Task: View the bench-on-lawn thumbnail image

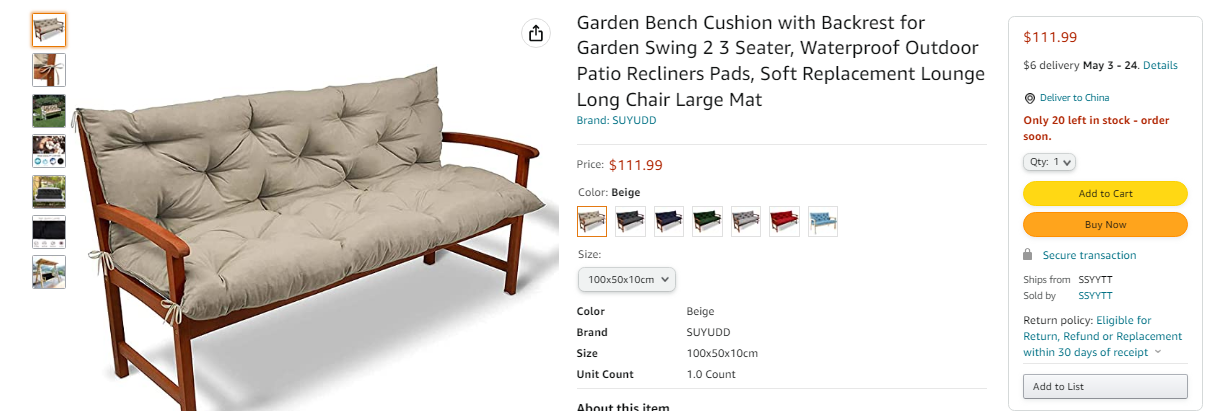Action: click(x=49, y=110)
